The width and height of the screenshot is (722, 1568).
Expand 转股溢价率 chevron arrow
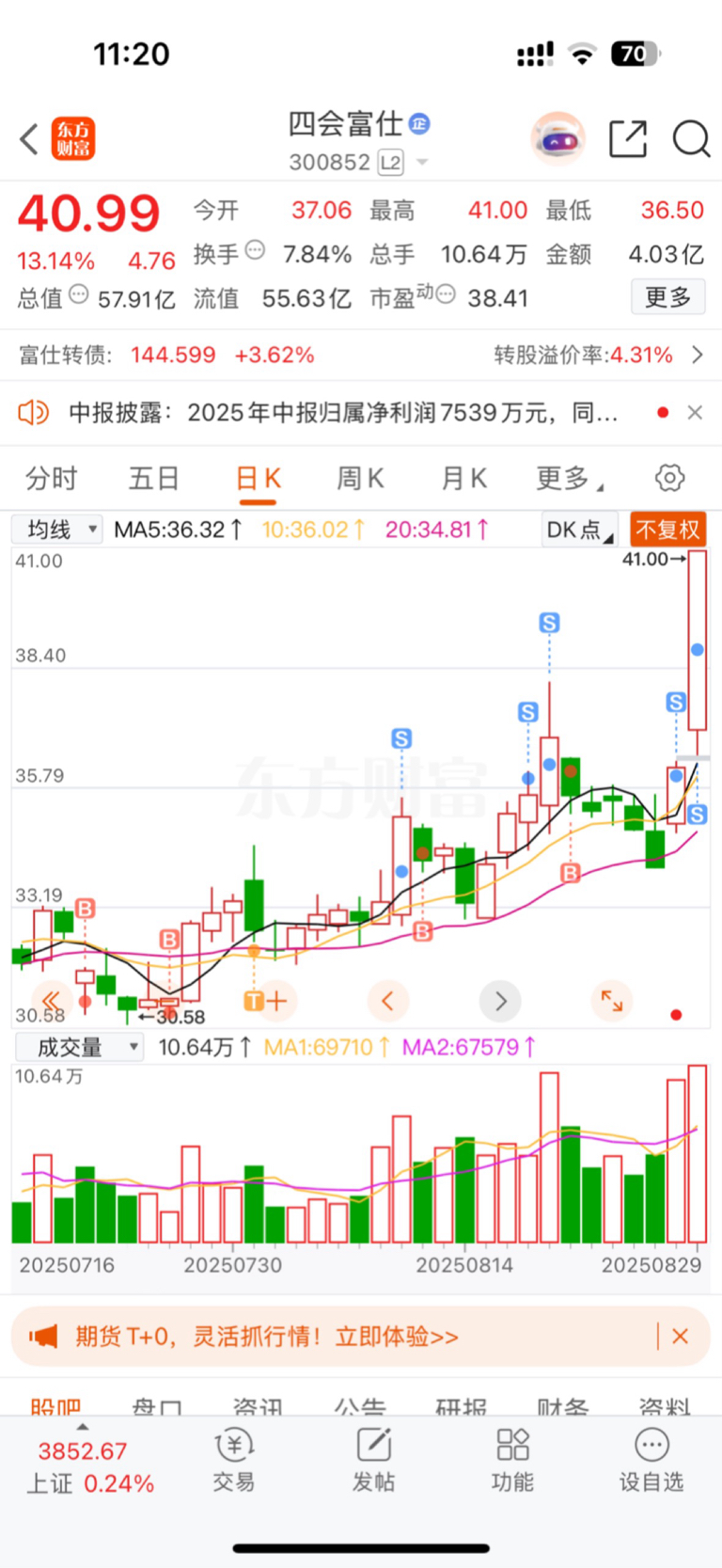point(697,355)
